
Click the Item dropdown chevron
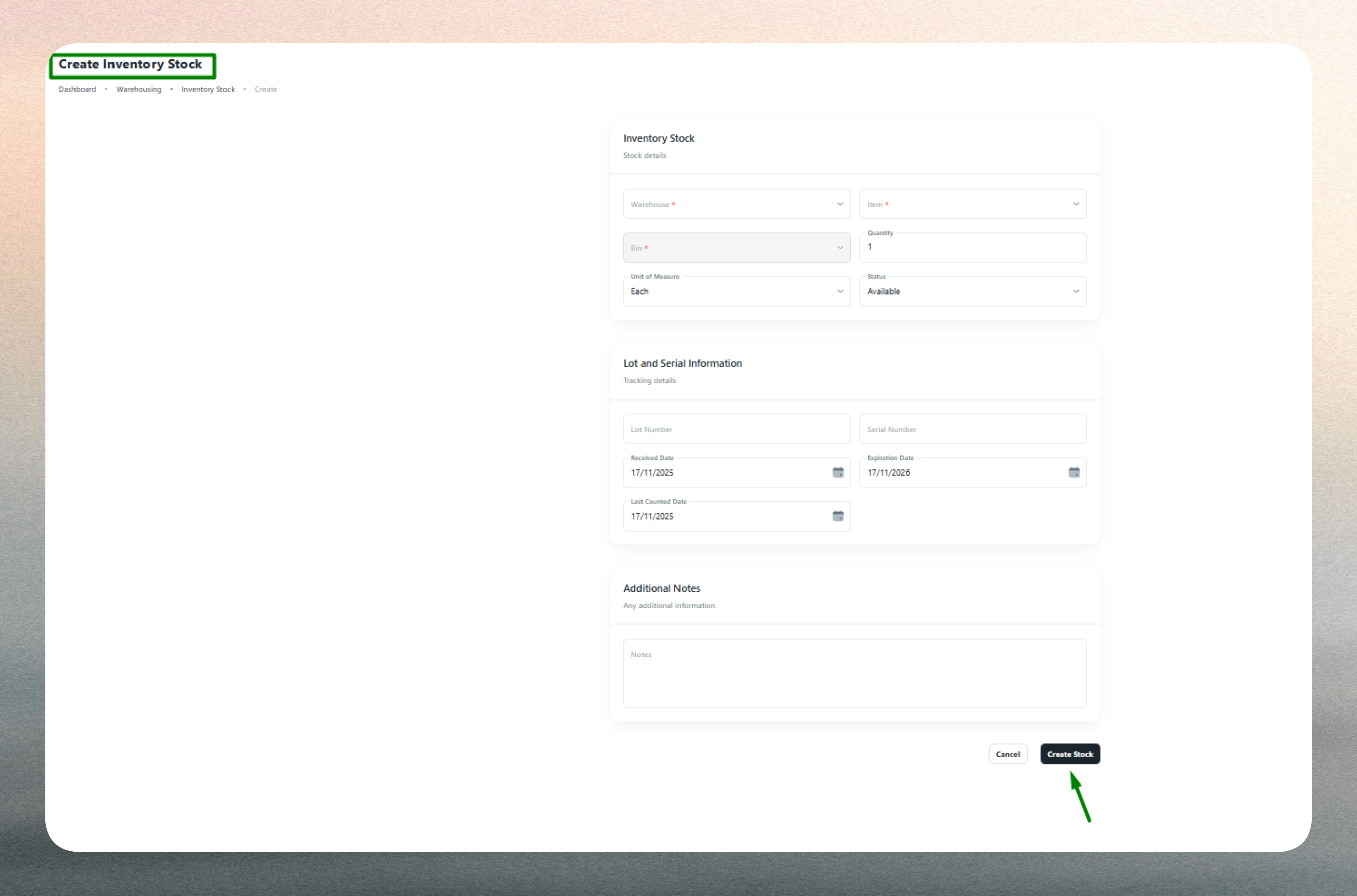click(x=1076, y=203)
